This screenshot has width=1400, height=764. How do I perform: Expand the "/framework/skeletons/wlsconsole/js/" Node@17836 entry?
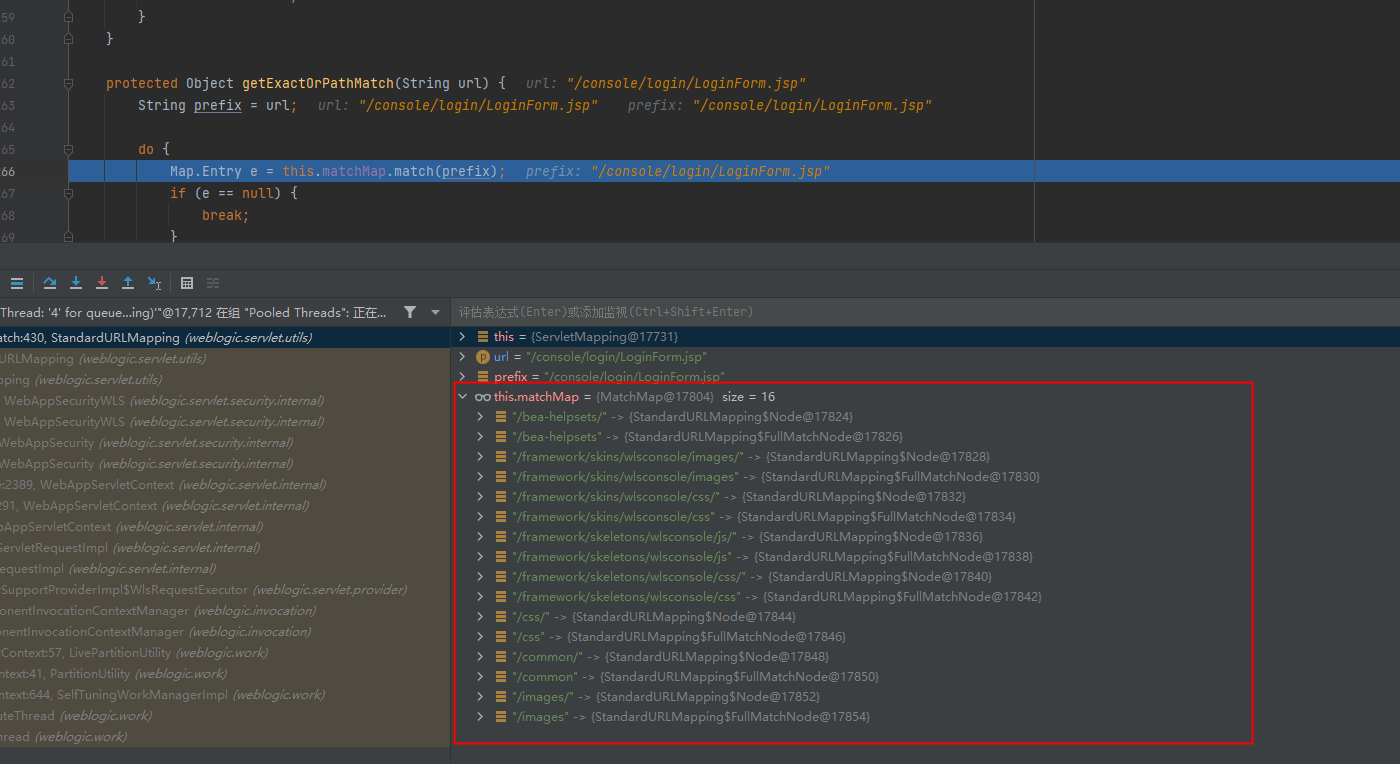[x=481, y=537]
